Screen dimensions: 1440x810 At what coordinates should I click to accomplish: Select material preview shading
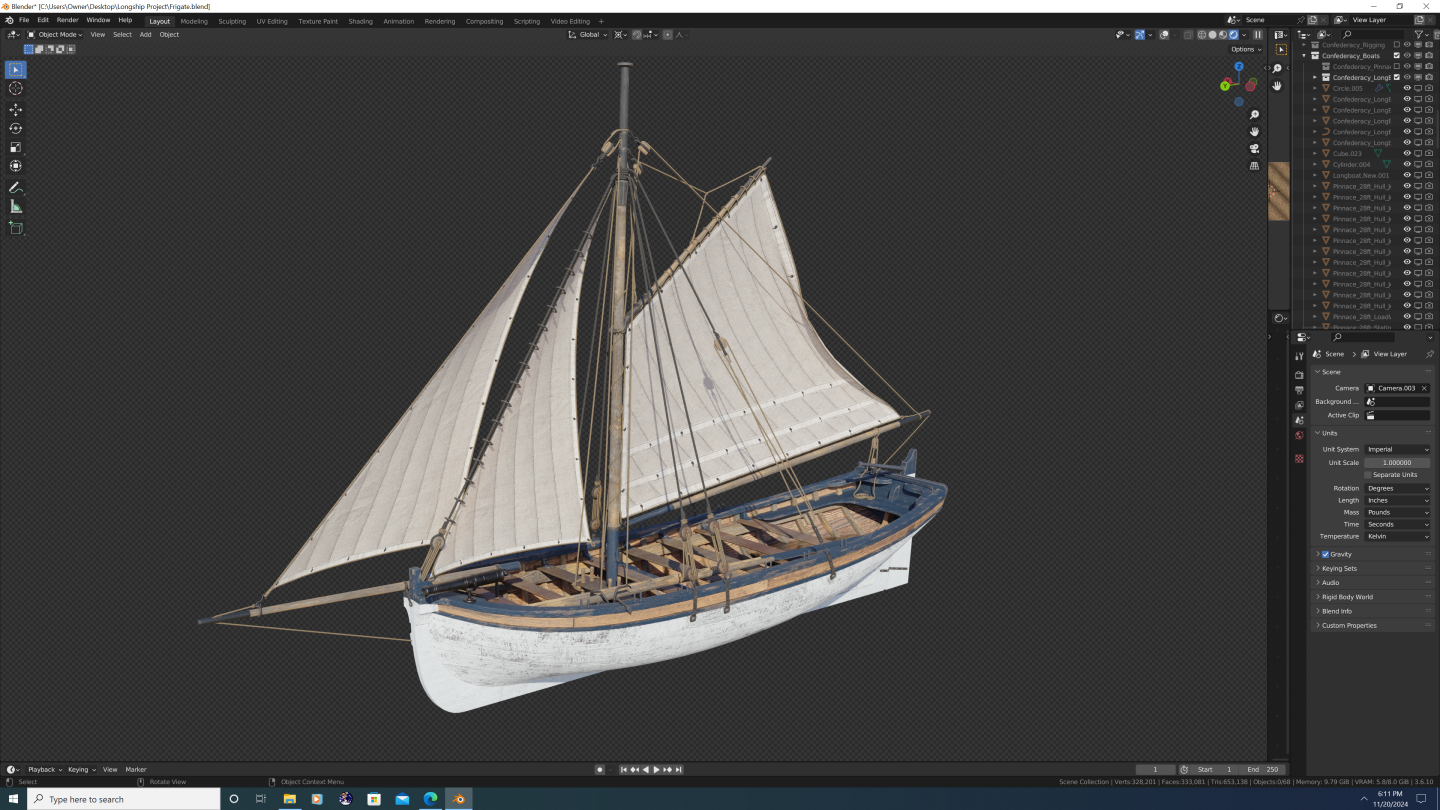(1223, 35)
